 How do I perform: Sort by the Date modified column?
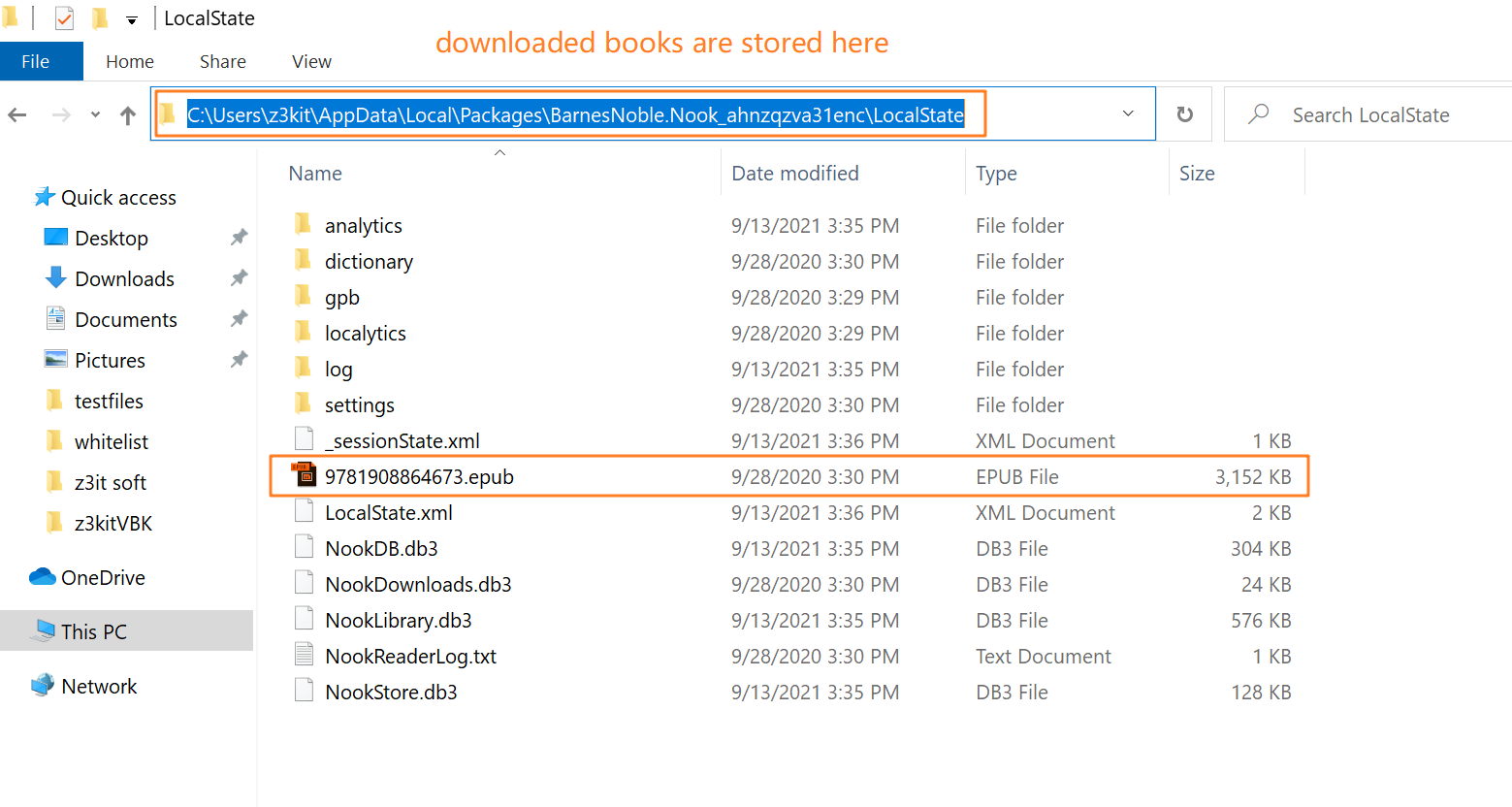[x=795, y=174]
